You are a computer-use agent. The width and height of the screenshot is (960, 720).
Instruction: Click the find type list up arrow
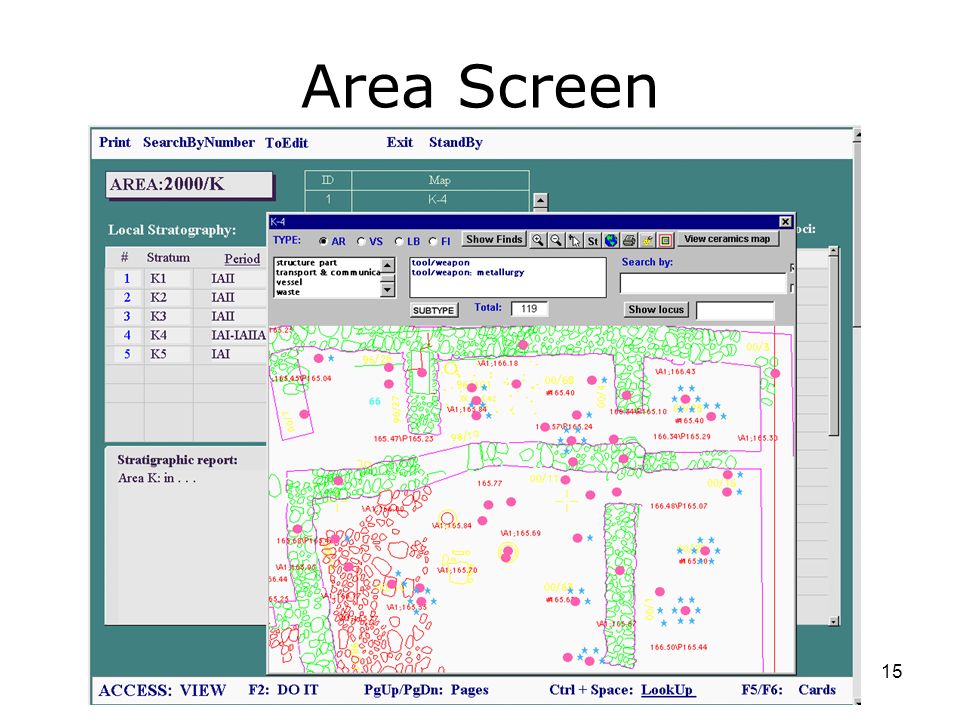(388, 265)
